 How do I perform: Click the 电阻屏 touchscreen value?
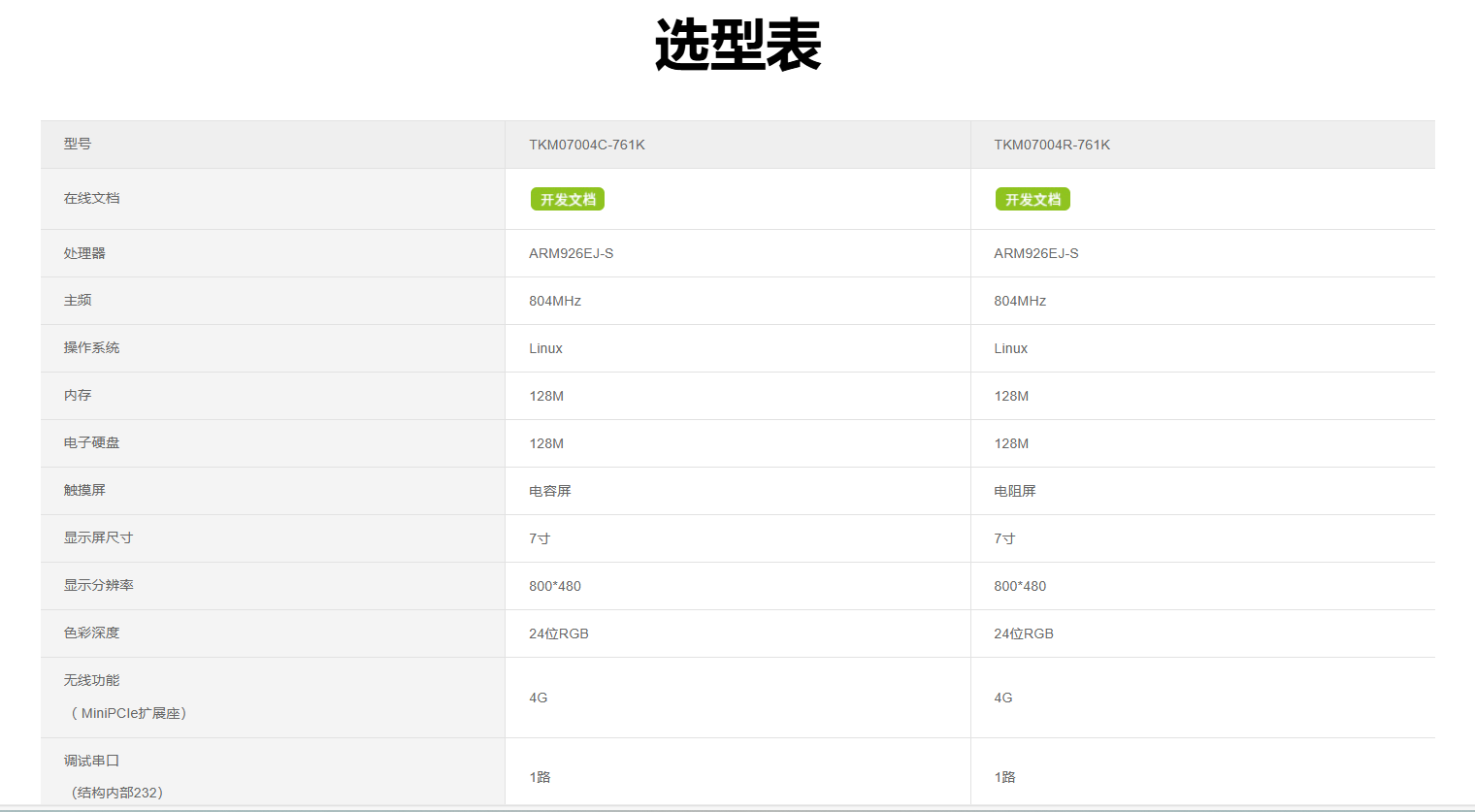[x=1015, y=491]
